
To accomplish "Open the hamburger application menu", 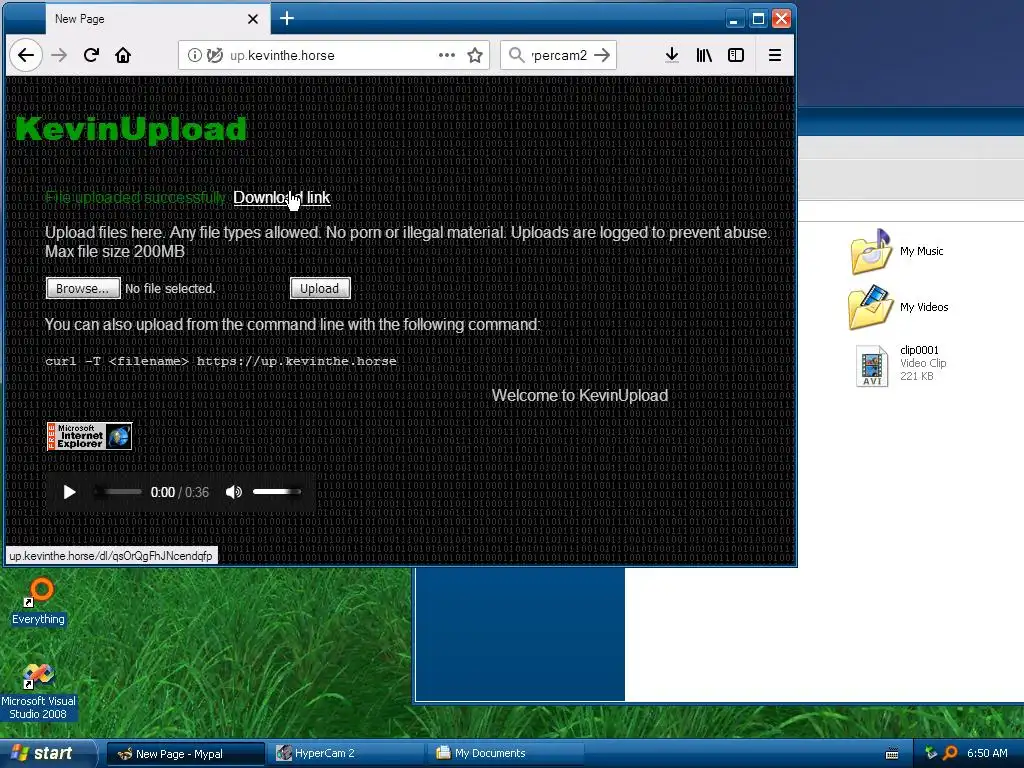I will tap(775, 56).
